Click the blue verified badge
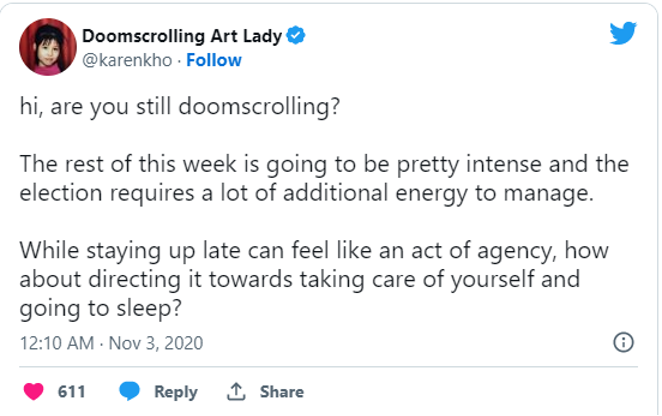This screenshot has height=416, width=662. pyautogui.click(x=296, y=36)
